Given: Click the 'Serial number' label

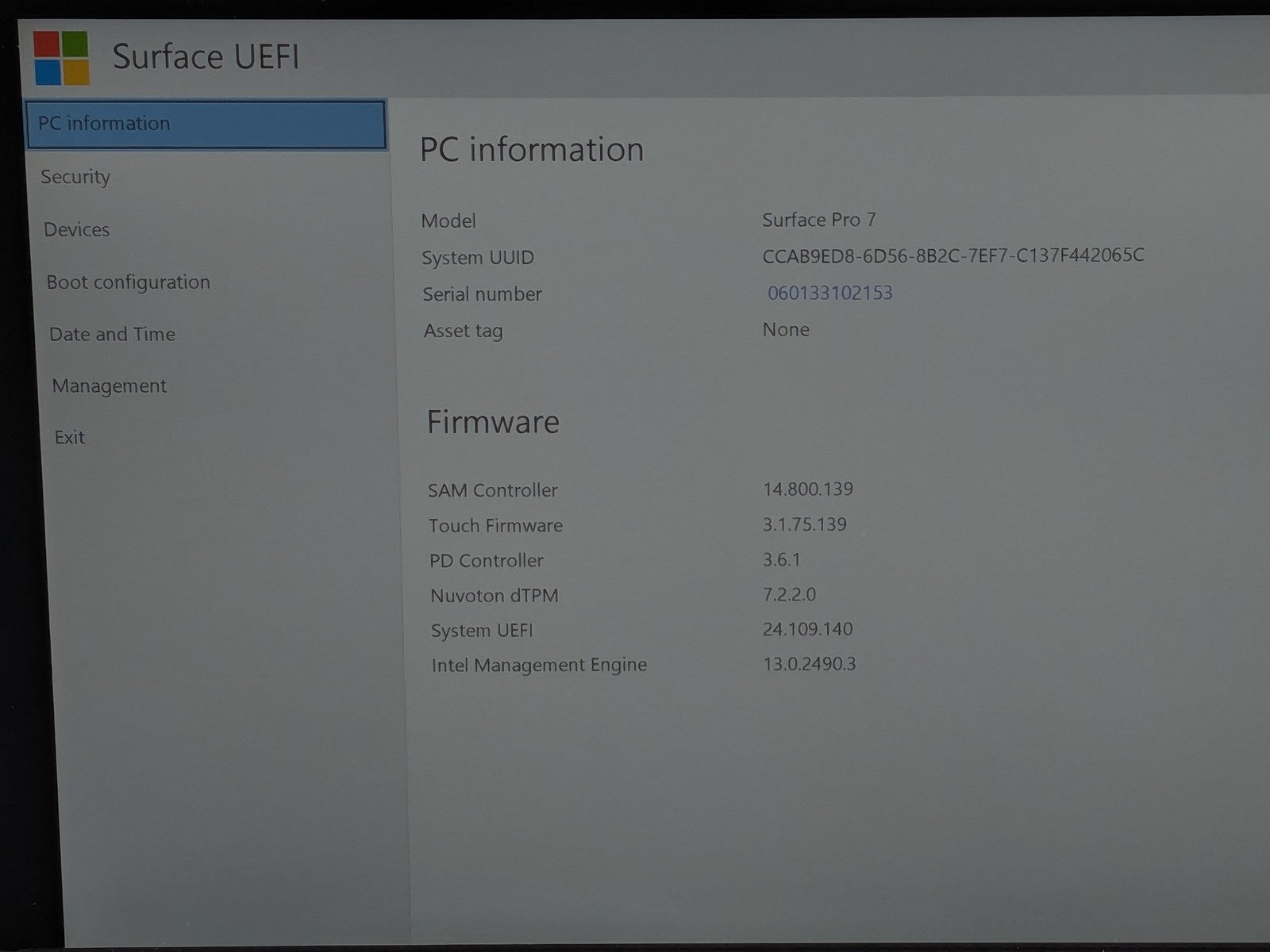Looking at the screenshot, I should point(483,294).
